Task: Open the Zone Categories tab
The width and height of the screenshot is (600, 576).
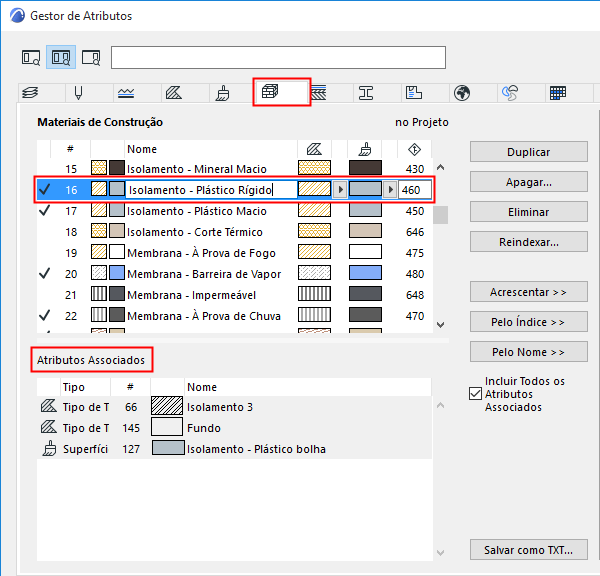Action: (414, 93)
